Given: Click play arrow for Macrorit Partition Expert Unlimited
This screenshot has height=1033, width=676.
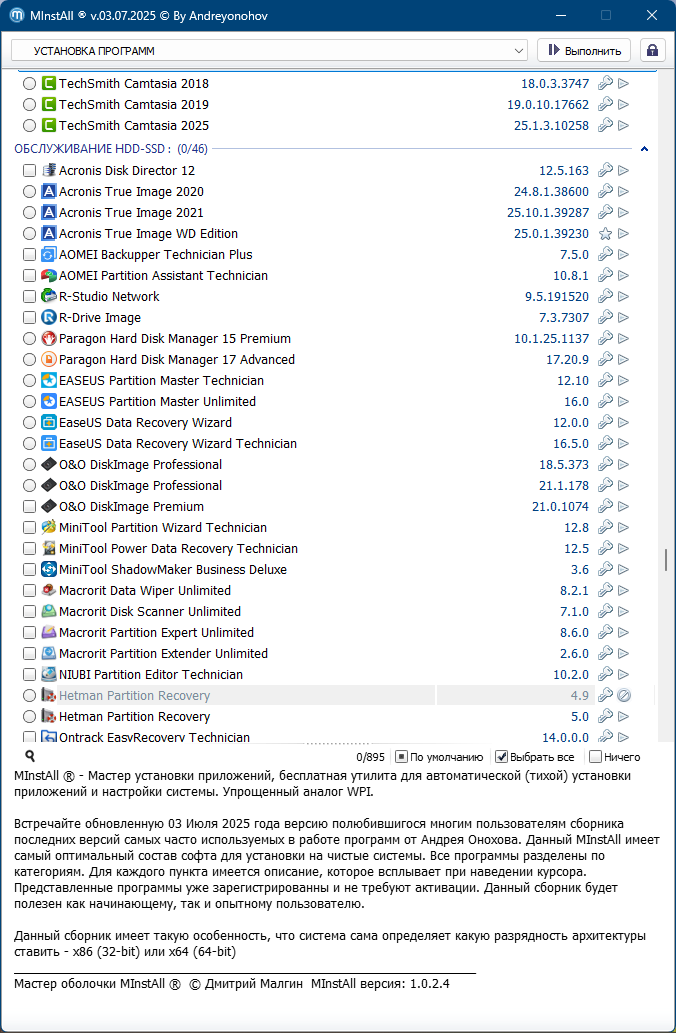Looking at the screenshot, I should [623, 632].
